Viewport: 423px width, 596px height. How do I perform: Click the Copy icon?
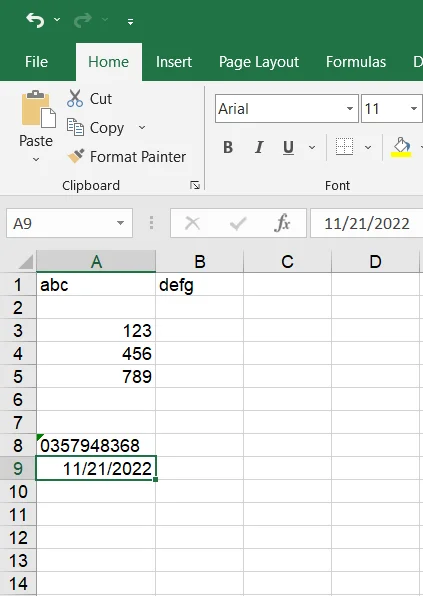(75, 127)
